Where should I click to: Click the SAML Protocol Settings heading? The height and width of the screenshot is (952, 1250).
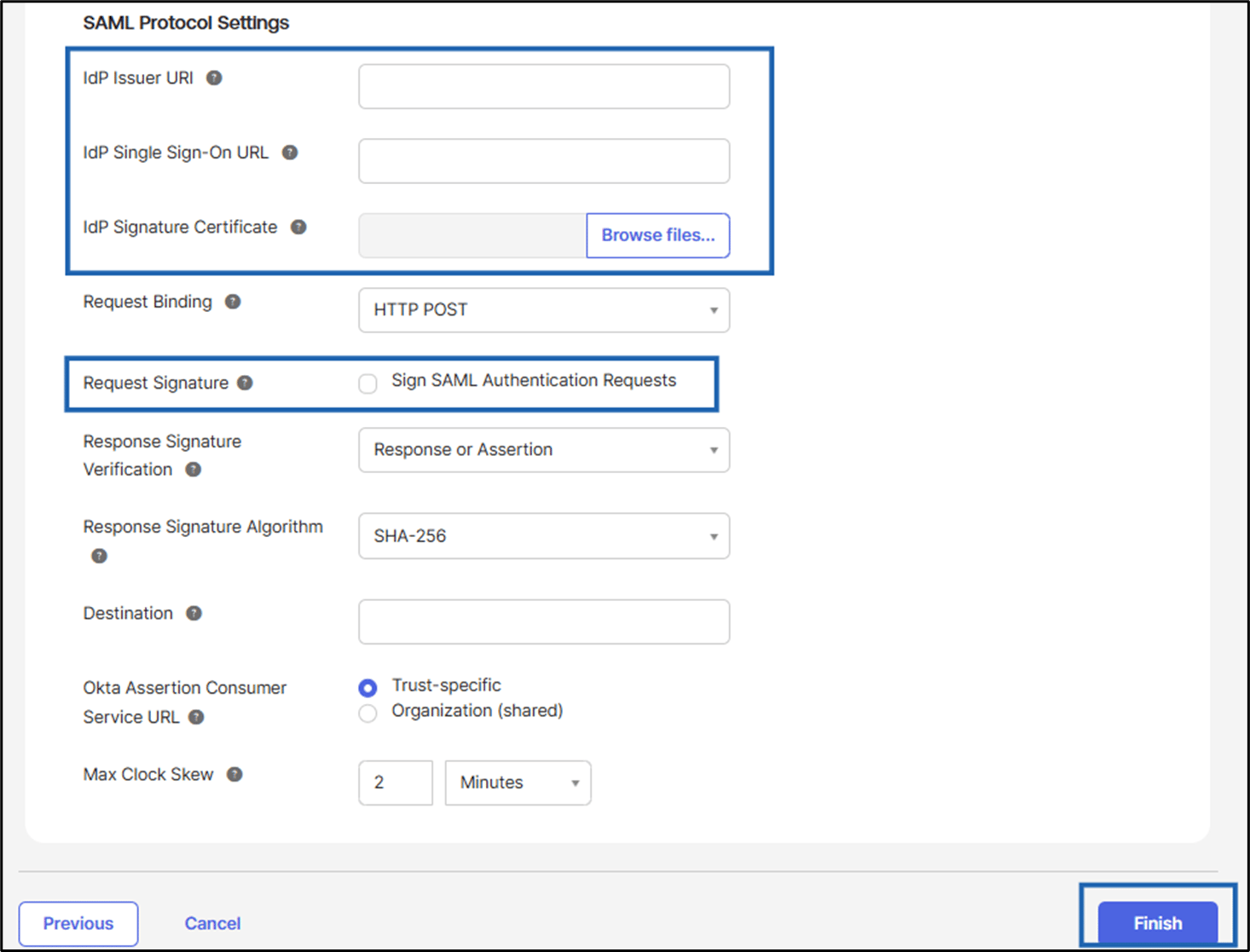186,23
